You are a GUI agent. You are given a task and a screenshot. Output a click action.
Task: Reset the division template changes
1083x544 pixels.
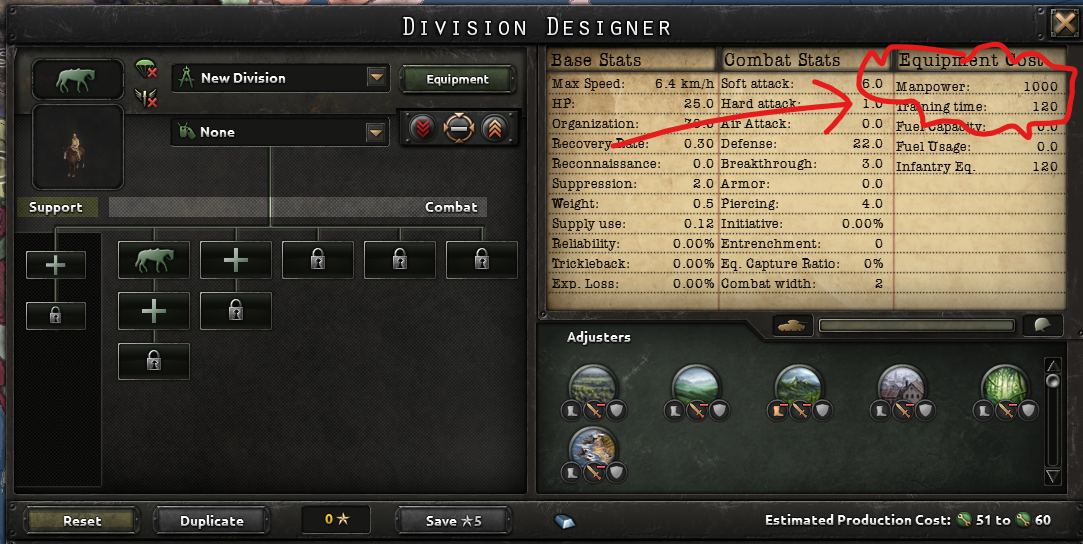pyautogui.click(x=82, y=521)
